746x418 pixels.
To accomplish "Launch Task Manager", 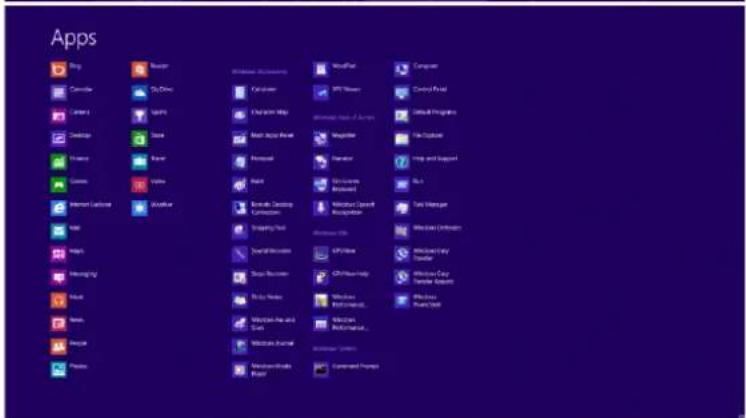I will pos(421,208).
